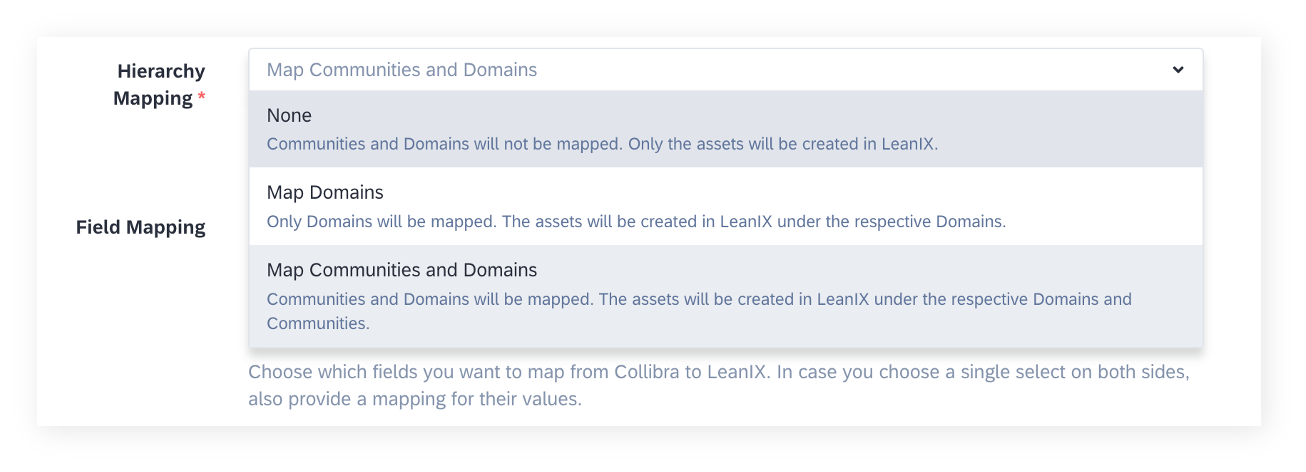
Task: Choose the Map Domains option
Action: click(x=725, y=206)
